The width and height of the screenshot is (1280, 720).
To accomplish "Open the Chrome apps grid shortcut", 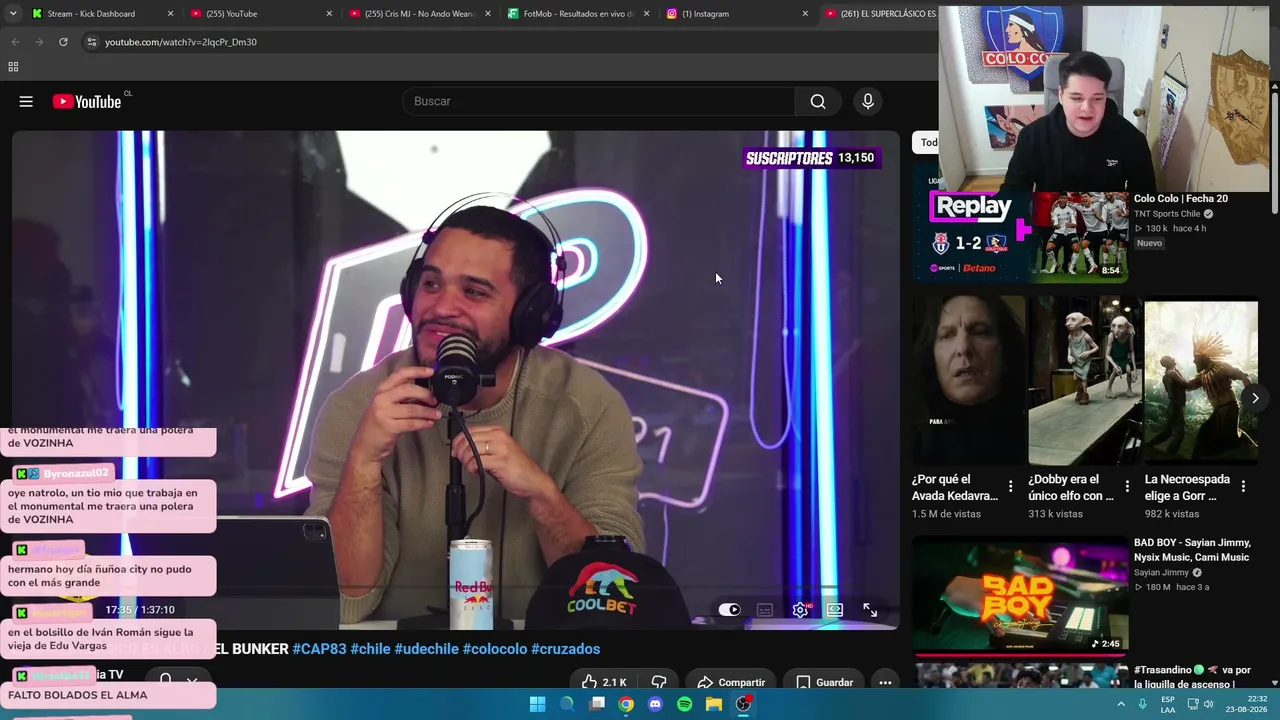I will click(x=13, y=67).
